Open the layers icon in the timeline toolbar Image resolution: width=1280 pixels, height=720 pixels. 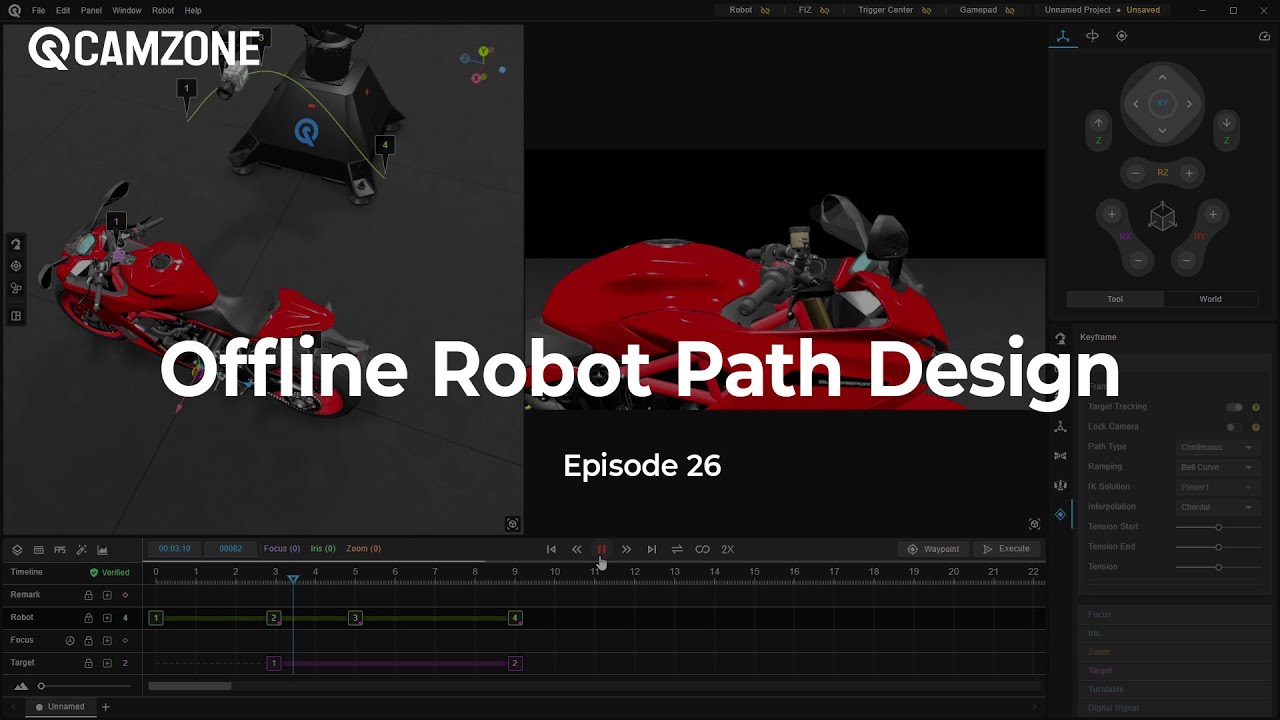[17, 550]
